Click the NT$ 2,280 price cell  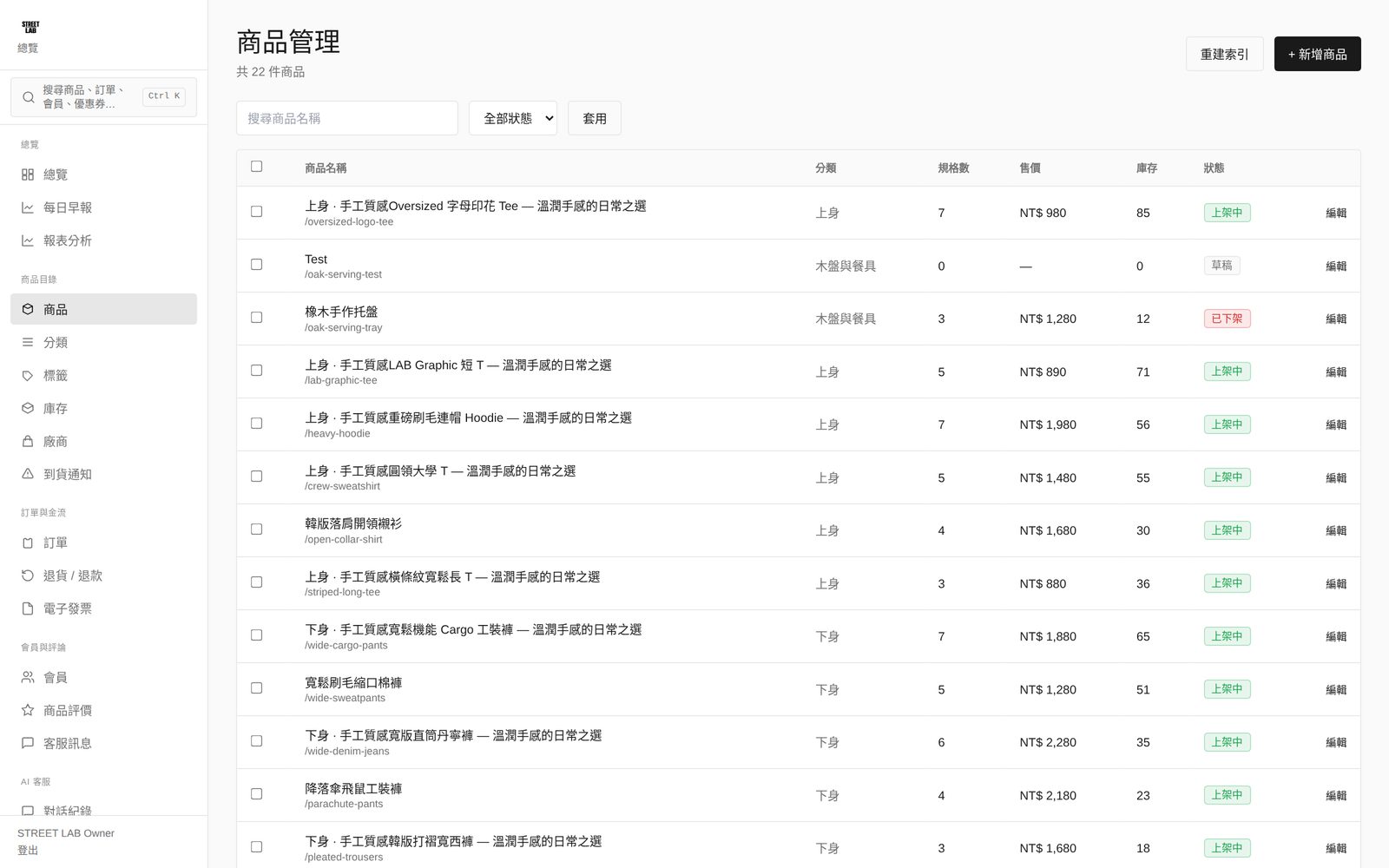[x=1048, y=742]
